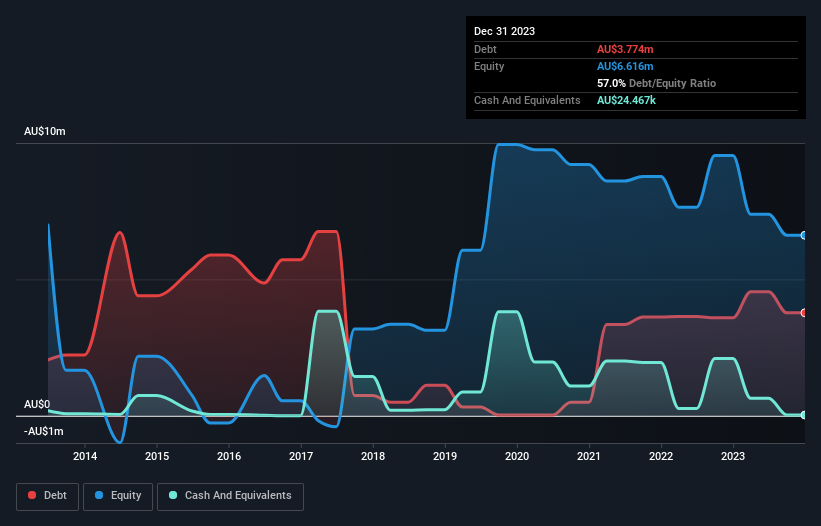Click the tooltip Cash And Equivalents label
Image resolution: width=821 pixels, height=526 pixels.
click(x=527, y=100)
